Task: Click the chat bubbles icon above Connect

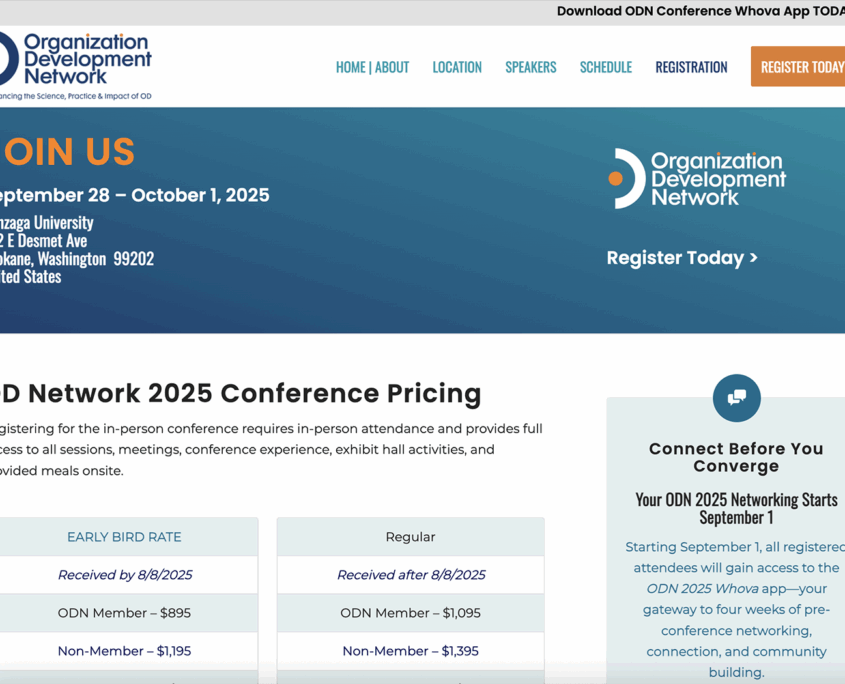Action: click(x=737, y=398)
